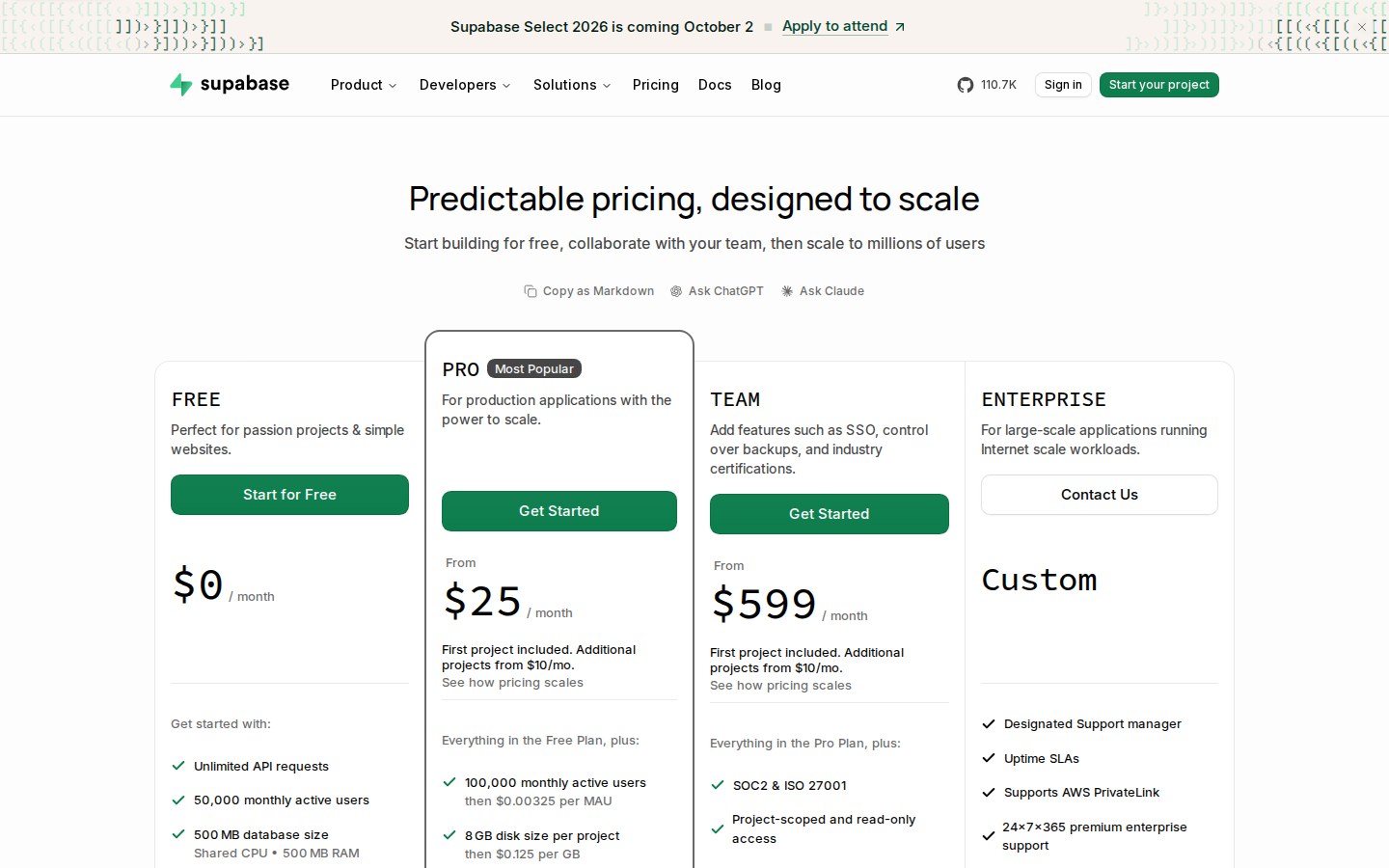The width and height of the screenshot is (1389, 868).
Task: Click Contact Us on Enterprise plan
Action: [x=1100, y=495]
